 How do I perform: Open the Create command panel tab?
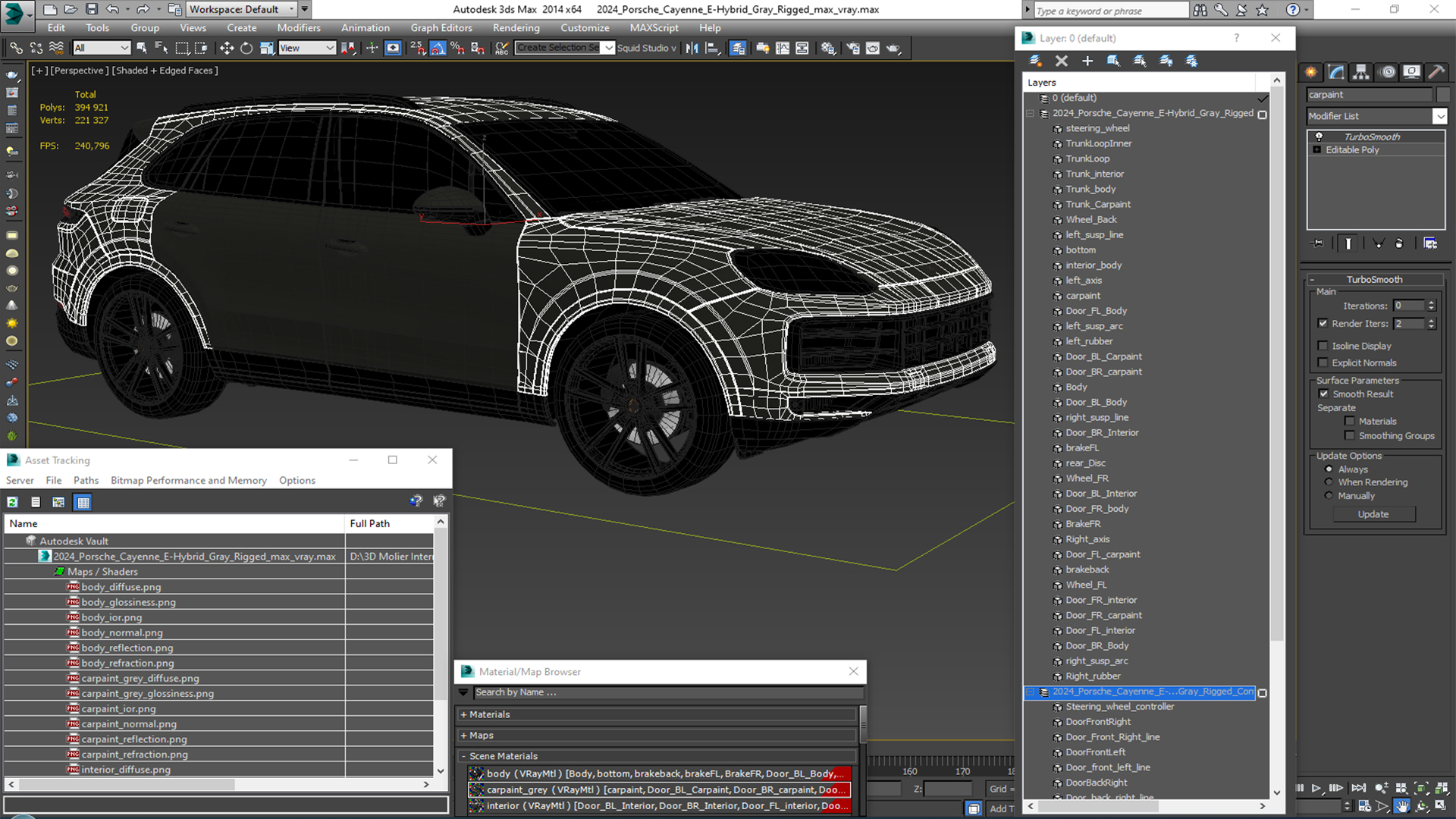click(x=1310, y=72)
